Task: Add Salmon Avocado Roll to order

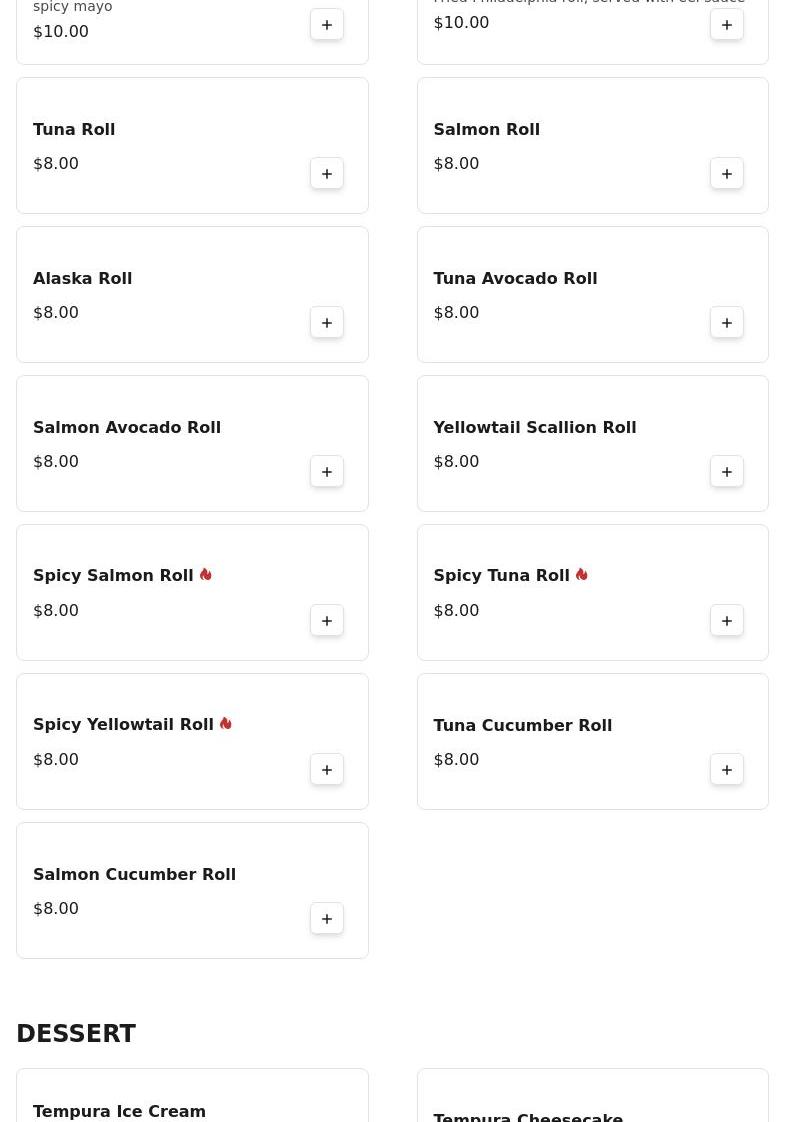Action: click(327, 472)
